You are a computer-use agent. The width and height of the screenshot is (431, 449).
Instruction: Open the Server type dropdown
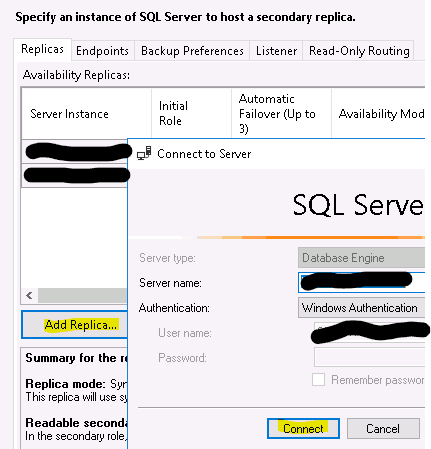pos(361,258)
